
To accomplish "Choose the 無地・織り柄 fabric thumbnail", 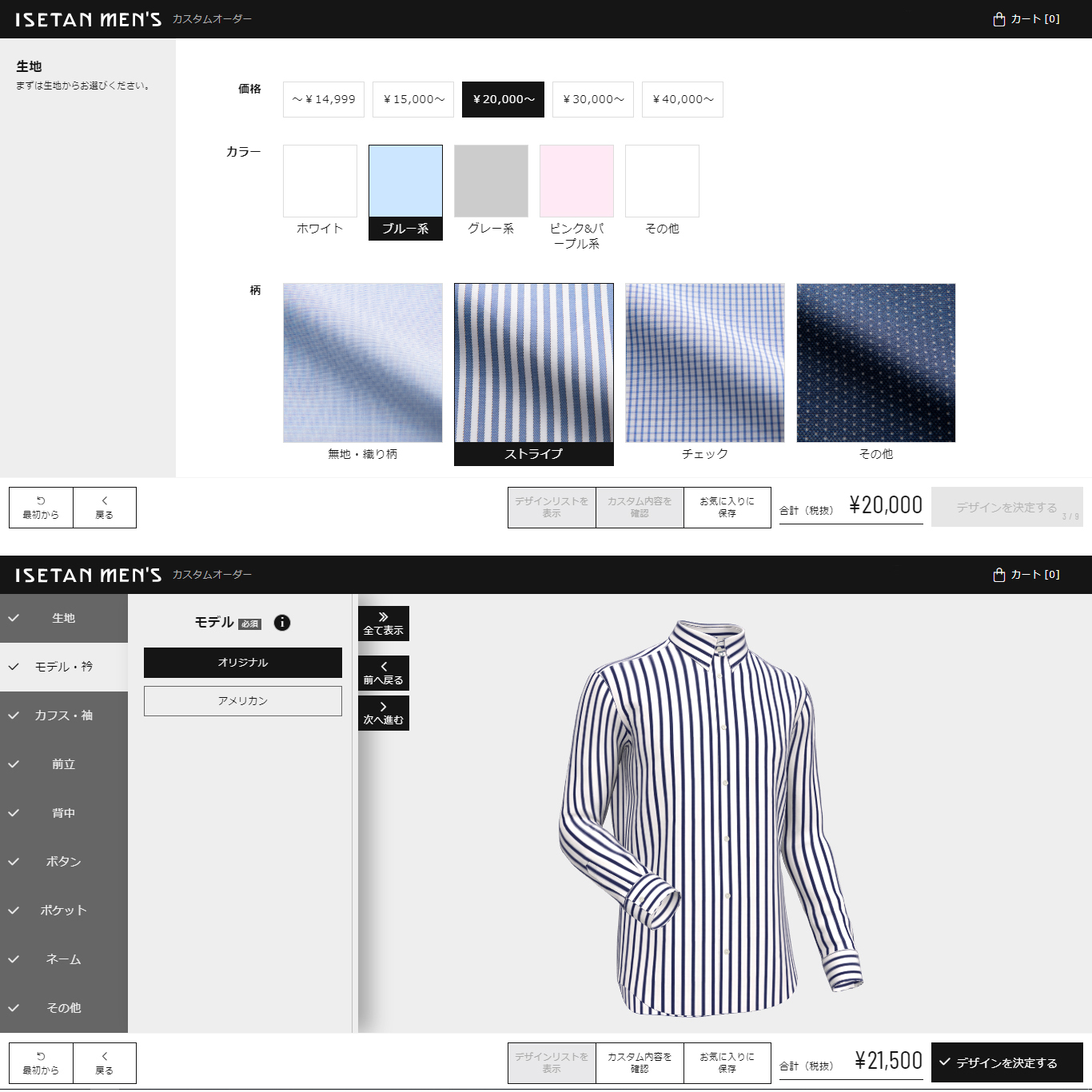I will coord(363,363).
